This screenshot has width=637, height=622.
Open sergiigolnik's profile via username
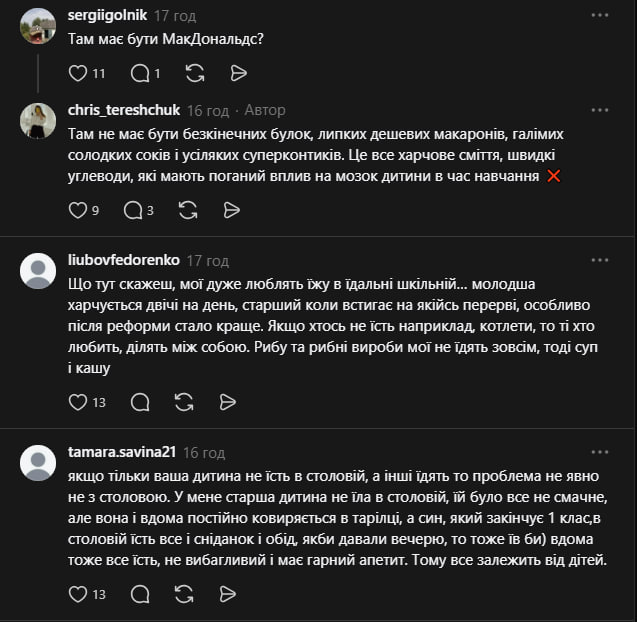[107, 15]
